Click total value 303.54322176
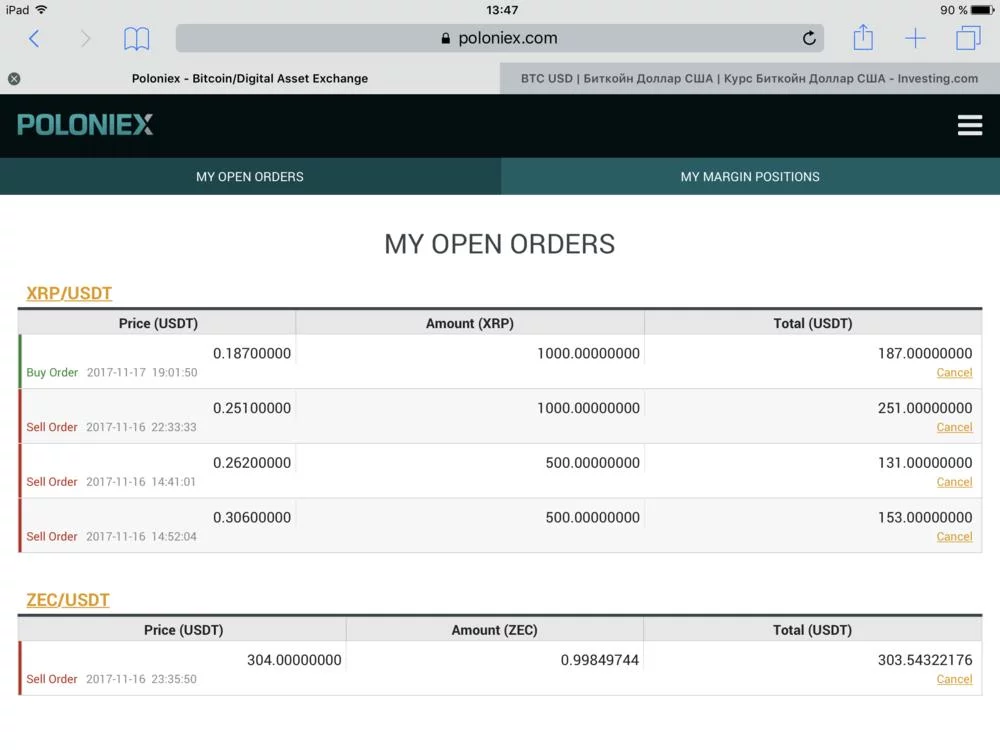The image size is (1000, 750). pyautogui.click(x=925, y=660)
